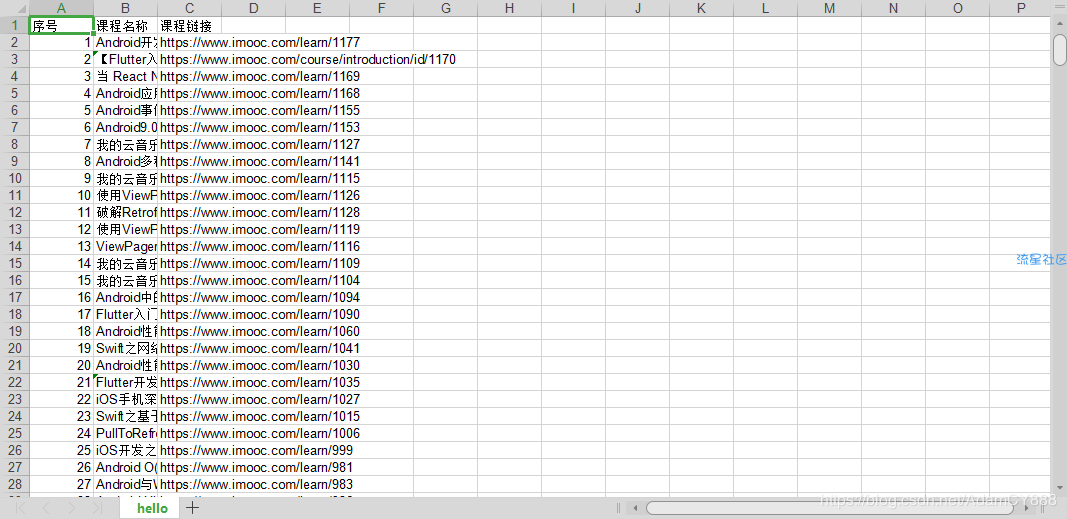
Task: Select column D header
Action: [x=253, y=8]
